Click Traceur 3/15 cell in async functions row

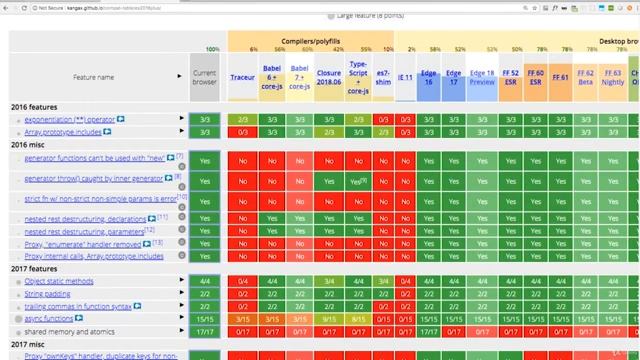(x=243, y=319)
